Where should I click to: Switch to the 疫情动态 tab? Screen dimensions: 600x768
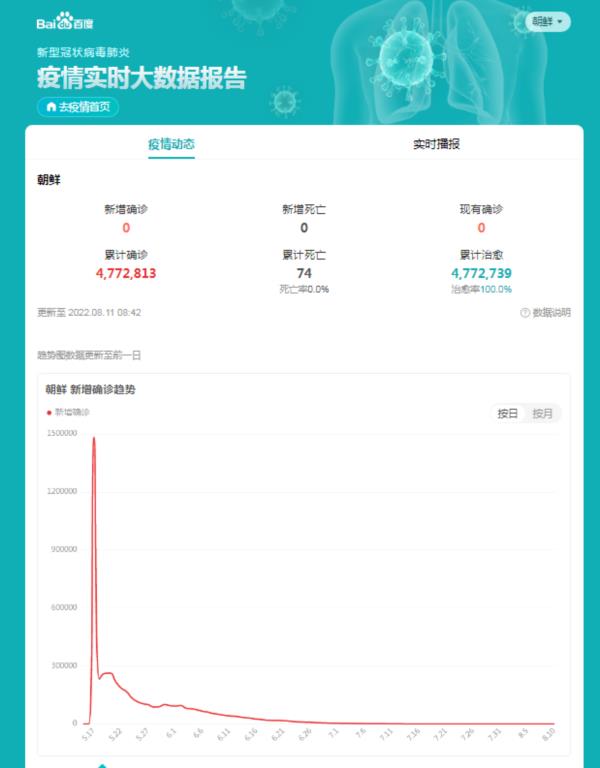pos(171,144)
